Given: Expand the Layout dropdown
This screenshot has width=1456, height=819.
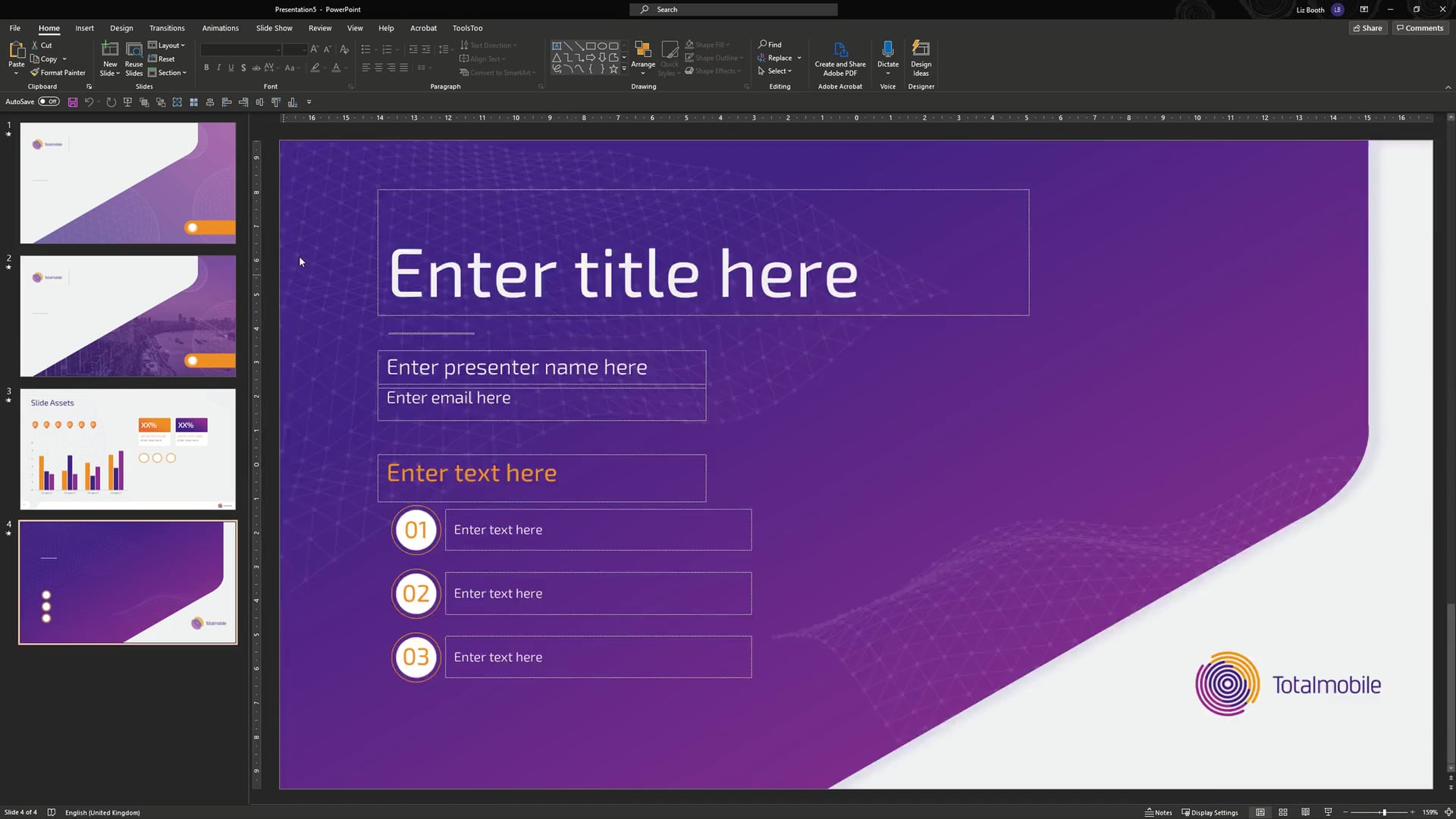Looking at the screenshot, I should (167, 45).
